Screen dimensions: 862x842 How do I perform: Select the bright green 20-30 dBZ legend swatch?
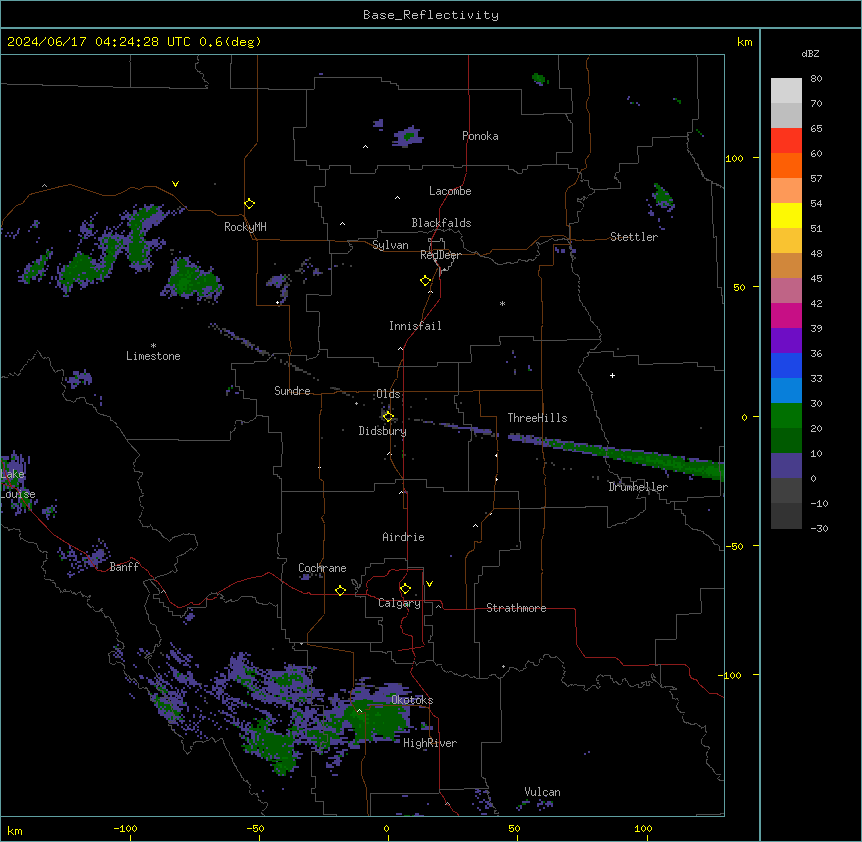click(786, 416)
